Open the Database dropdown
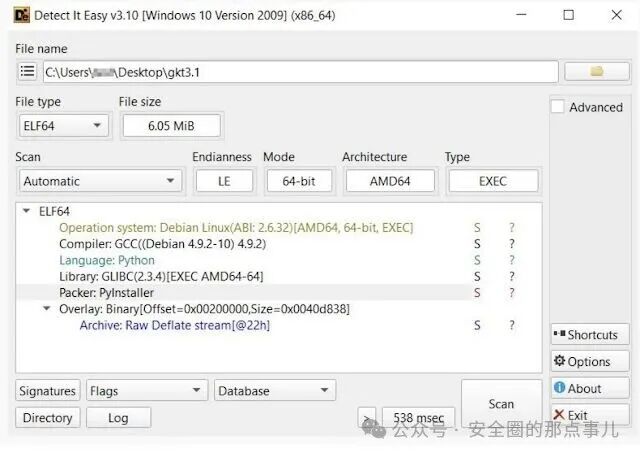 tap(275, 391)
